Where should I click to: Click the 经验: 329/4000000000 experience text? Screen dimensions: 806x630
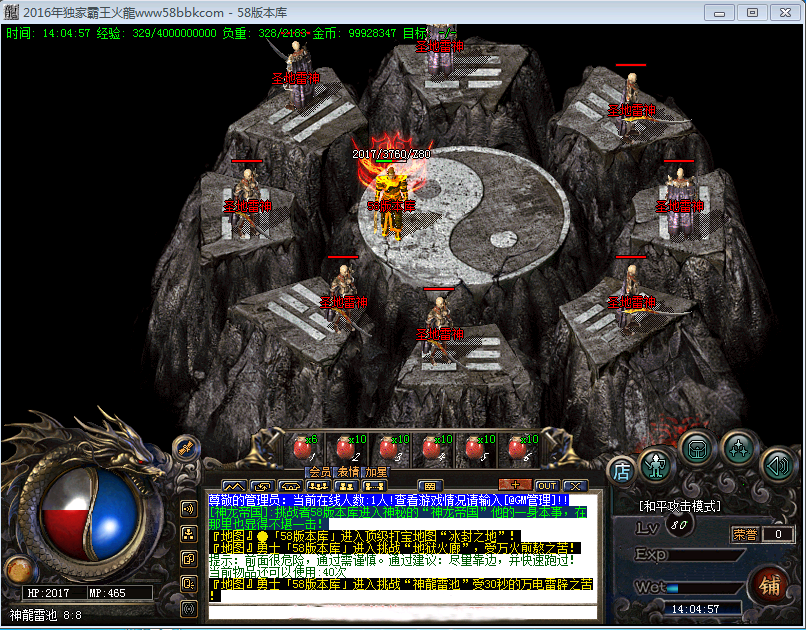point(156,33)
